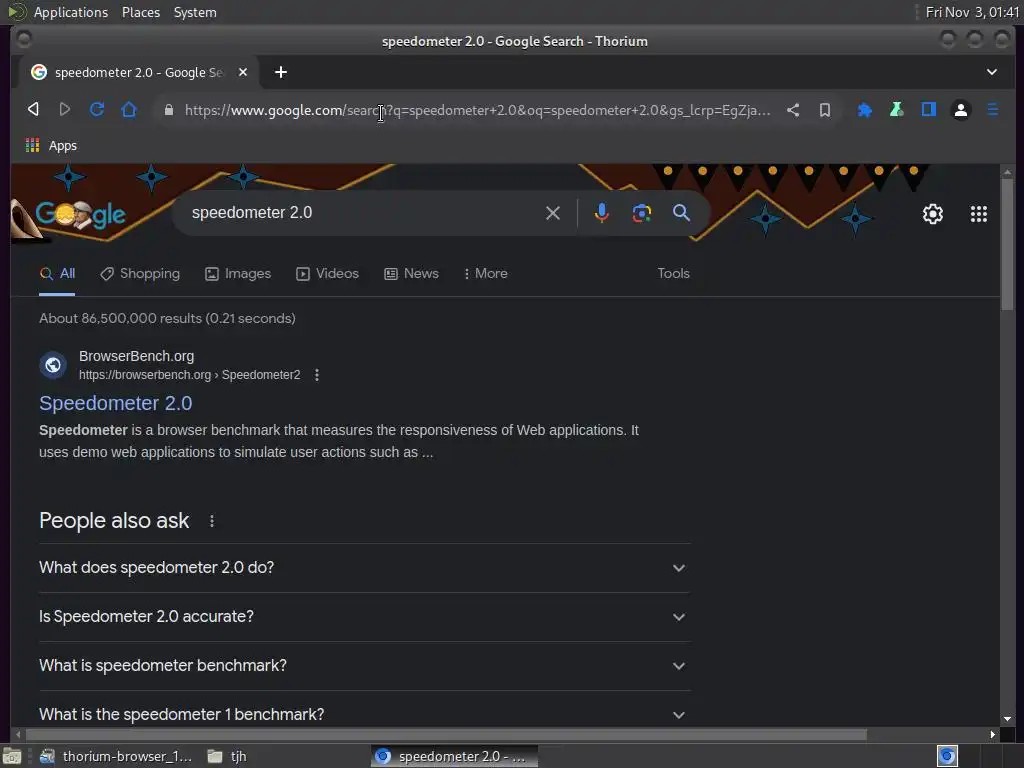Reload the Google search page
The image size is (1024, 768).
[x=97, y=109]
